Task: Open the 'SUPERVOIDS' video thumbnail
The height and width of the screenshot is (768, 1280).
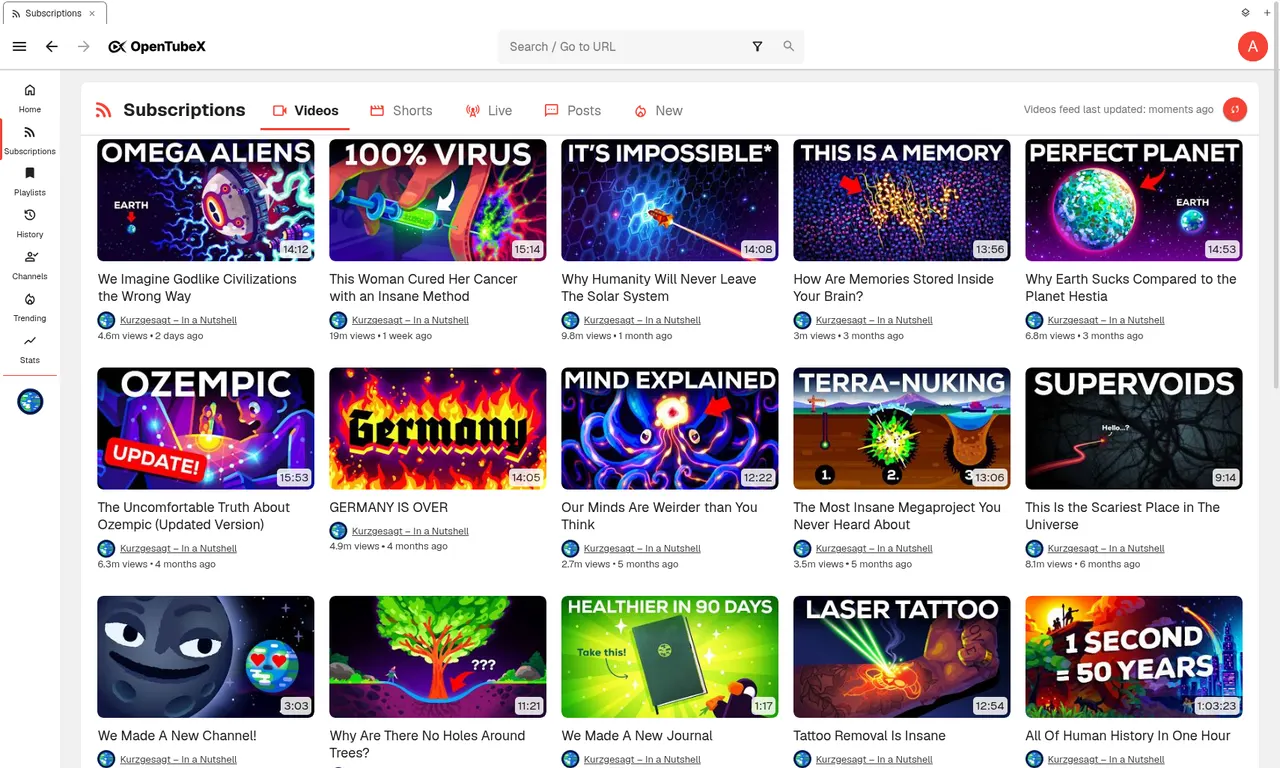Action: pyautogui.click(x=1134, y=428)
